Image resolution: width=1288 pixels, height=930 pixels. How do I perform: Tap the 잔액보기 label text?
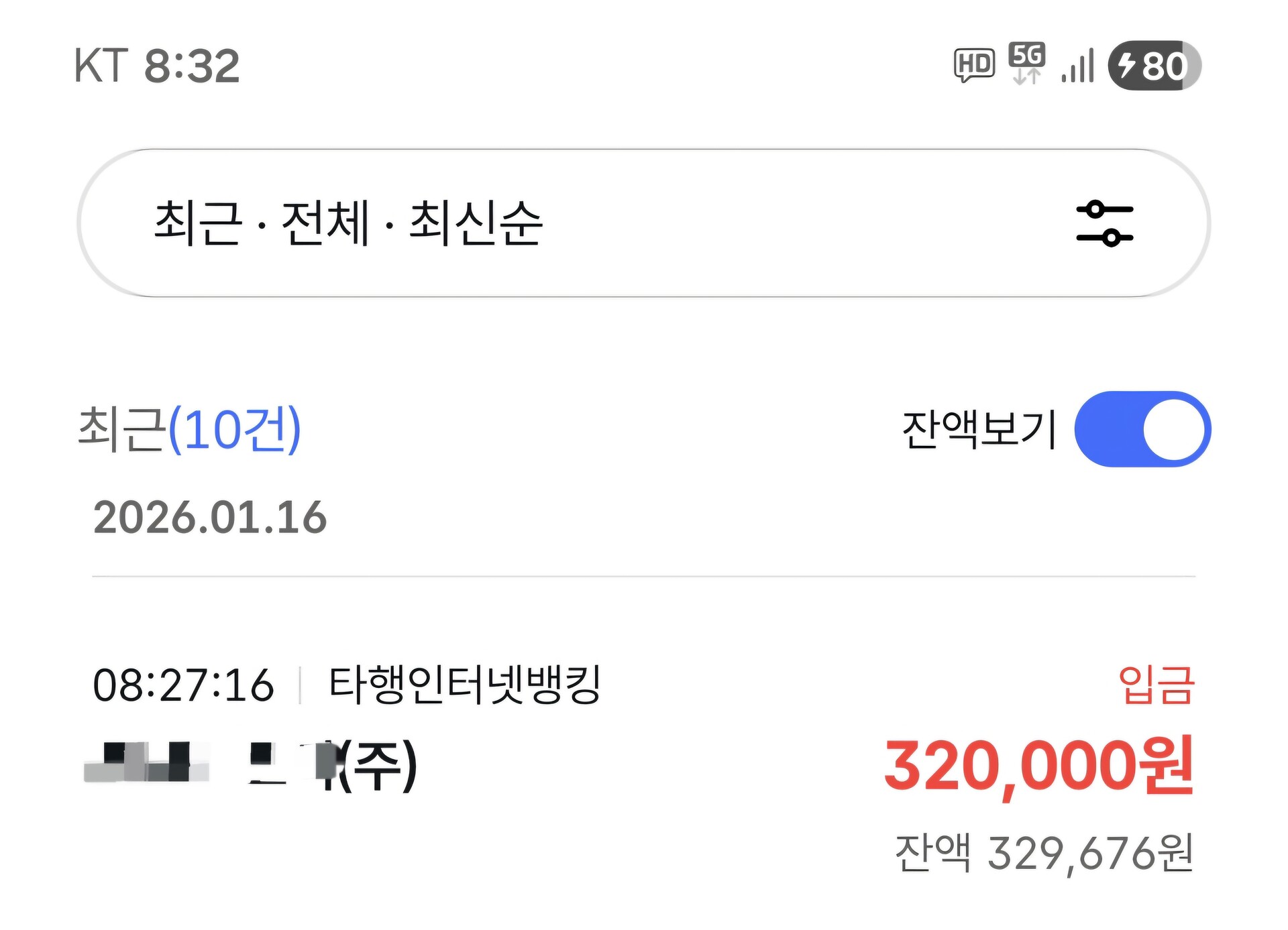pos(979,429)
